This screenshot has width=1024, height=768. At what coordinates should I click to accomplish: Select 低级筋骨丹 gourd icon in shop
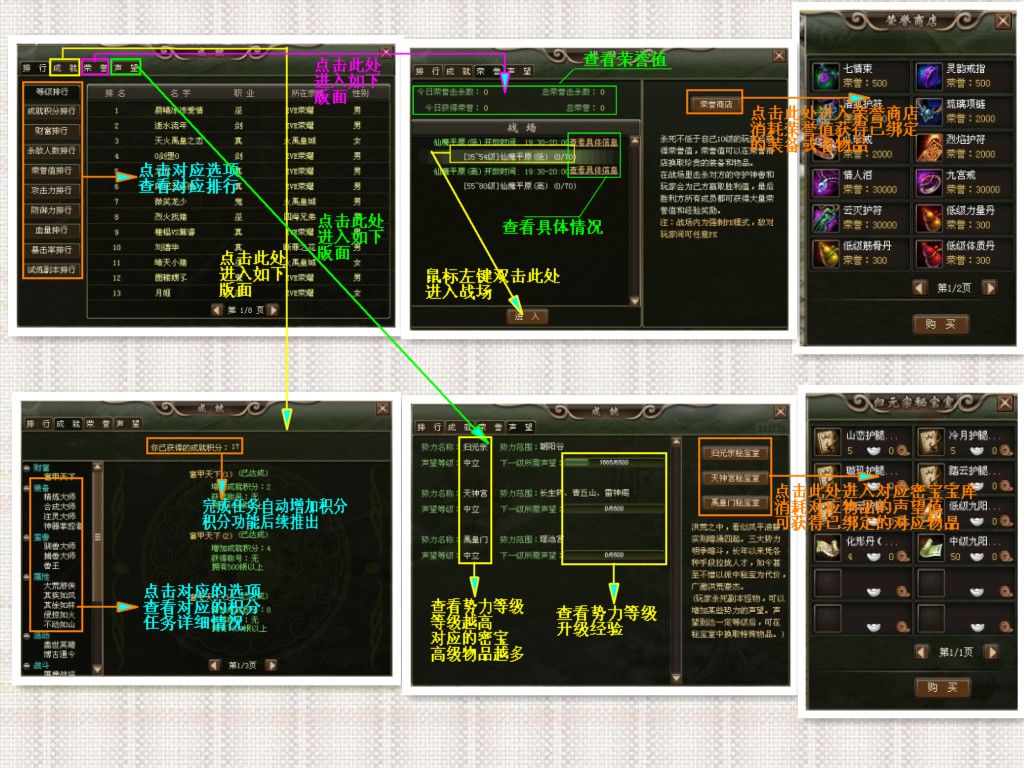(x=825, y=254)
